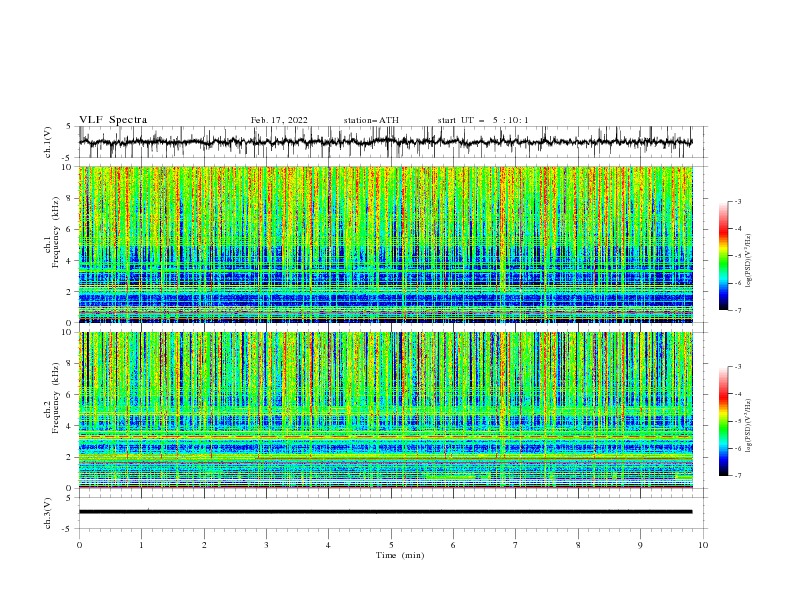The image size is (792, 612).
Task: Click the '6' kHz tick on ch.2 spectrogram
Action: coord(69,395)
